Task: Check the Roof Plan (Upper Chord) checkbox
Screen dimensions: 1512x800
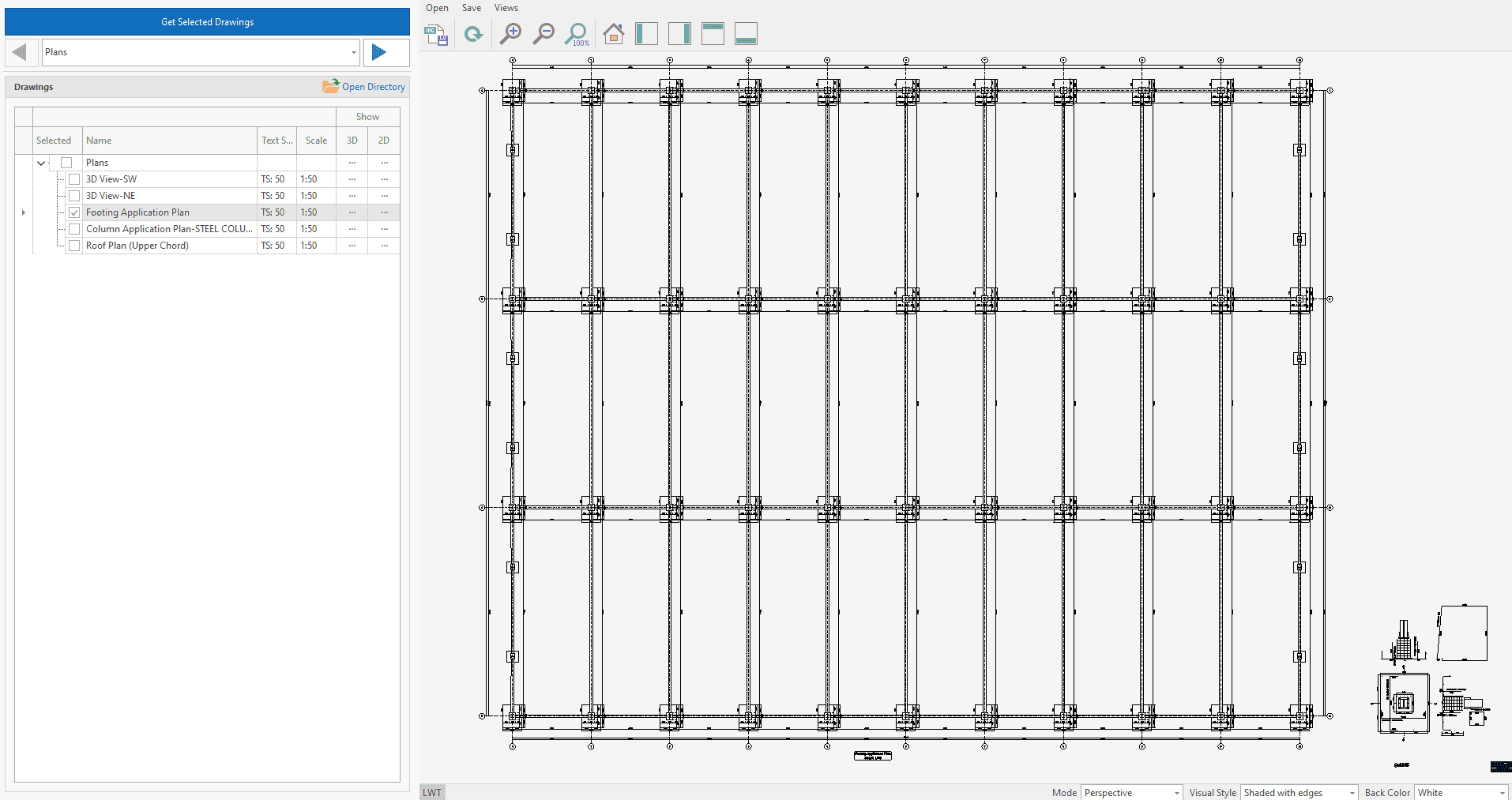Action: pyautogui.click(x=74, y=246)
